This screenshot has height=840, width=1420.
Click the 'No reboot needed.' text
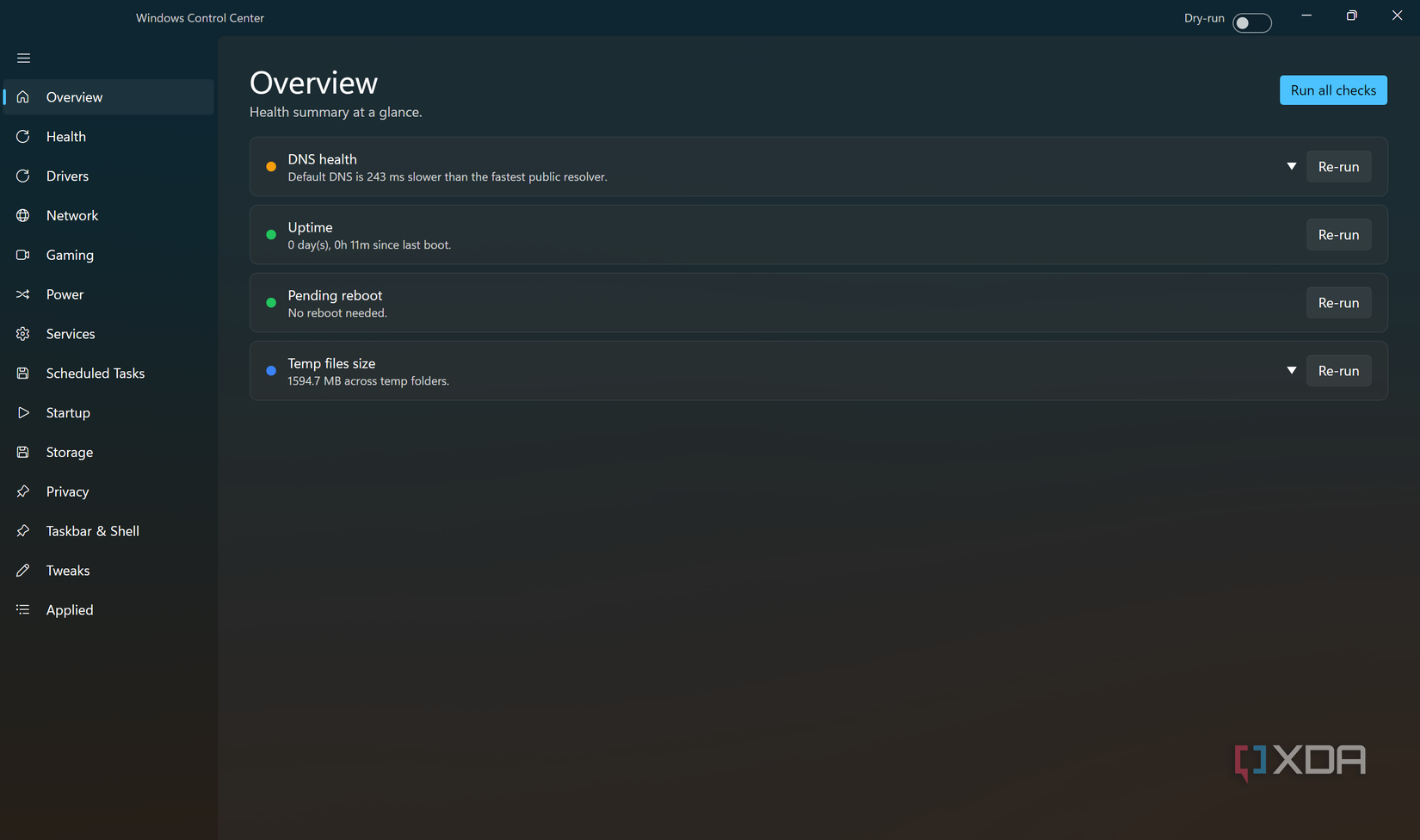point(337,313)
